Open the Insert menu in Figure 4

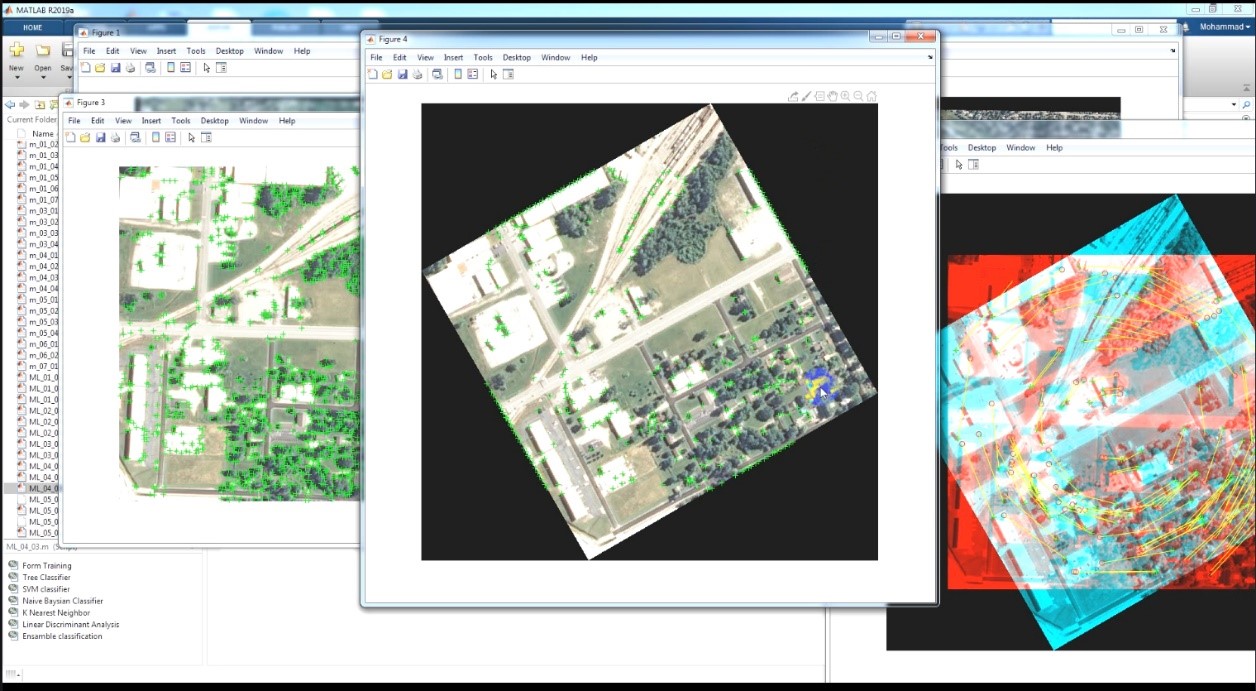coord(454,57)
